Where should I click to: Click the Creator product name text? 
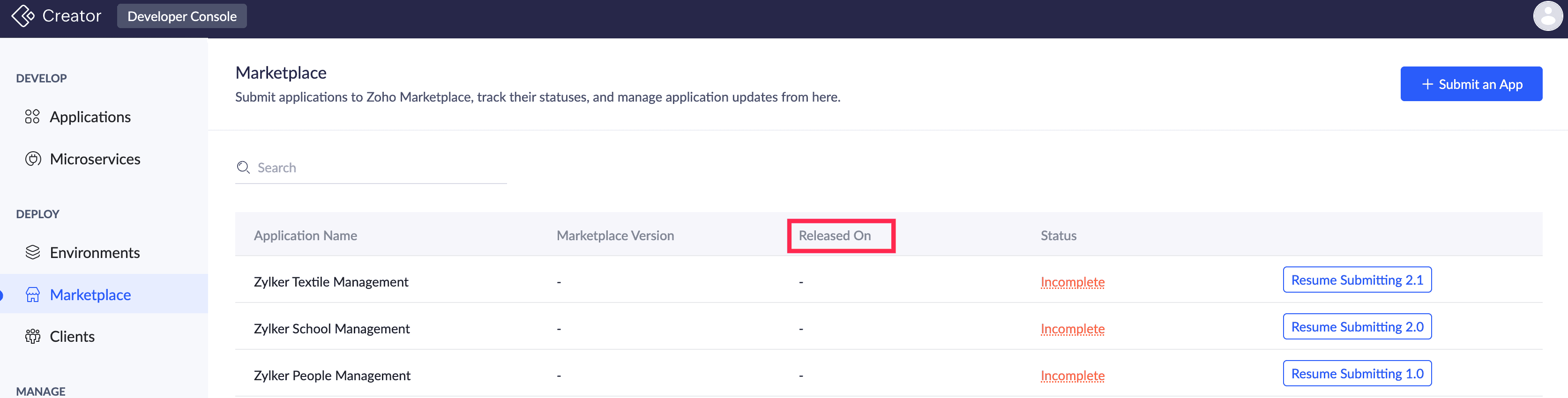click(x=72, y=16)
